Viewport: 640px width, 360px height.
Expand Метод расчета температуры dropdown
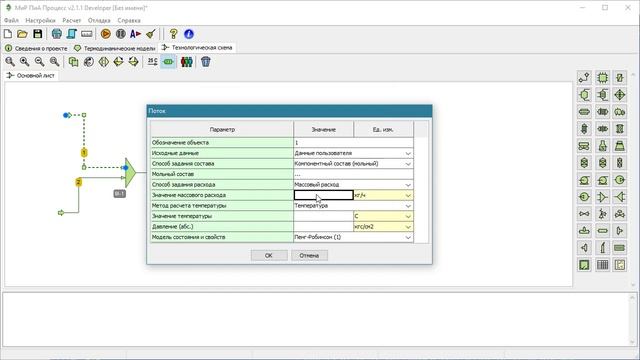pyautogui.click(x=408, y=206)
